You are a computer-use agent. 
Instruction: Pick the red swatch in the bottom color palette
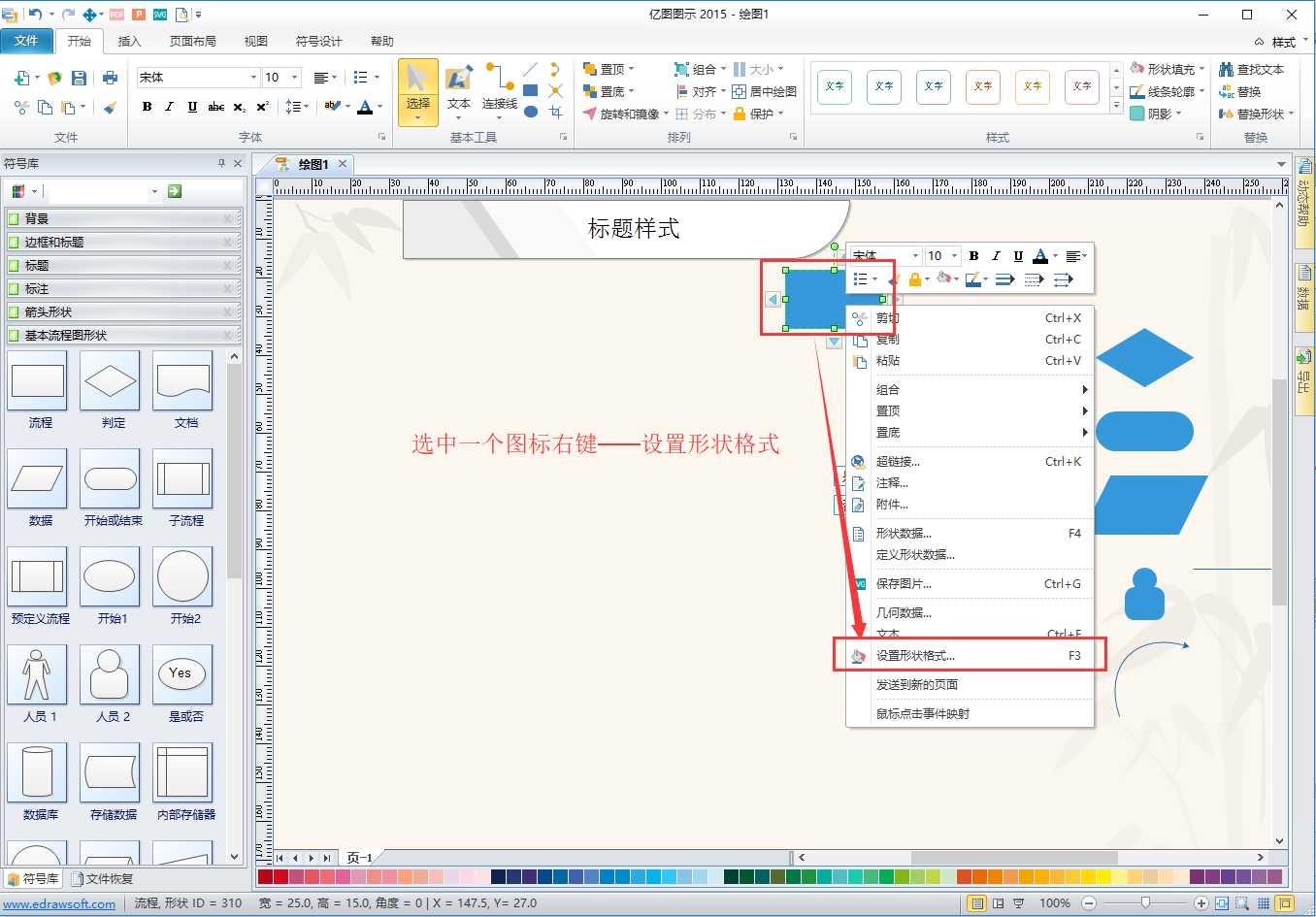point(281,877)
